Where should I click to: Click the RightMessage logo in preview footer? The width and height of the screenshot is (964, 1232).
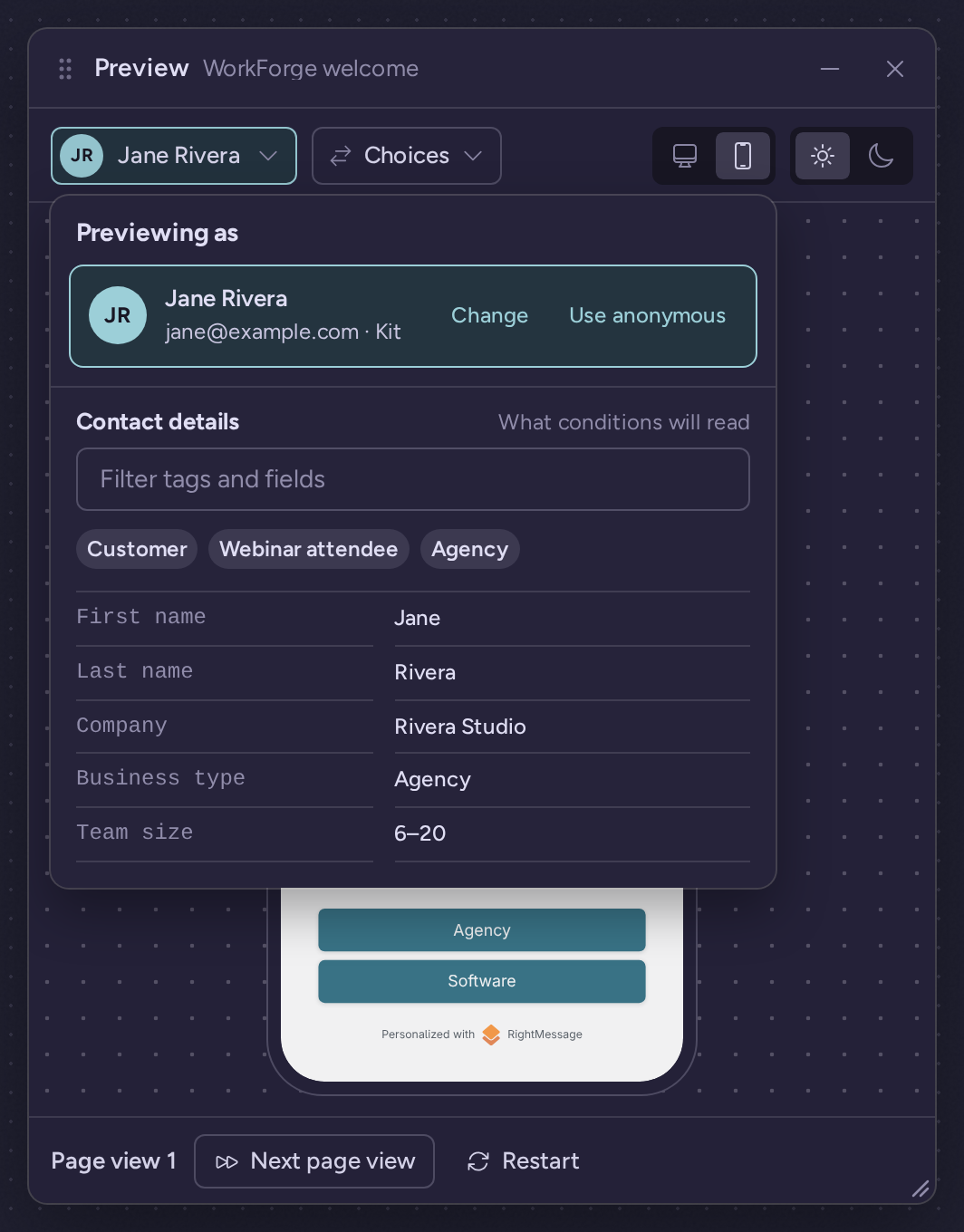click(491, 1035)
